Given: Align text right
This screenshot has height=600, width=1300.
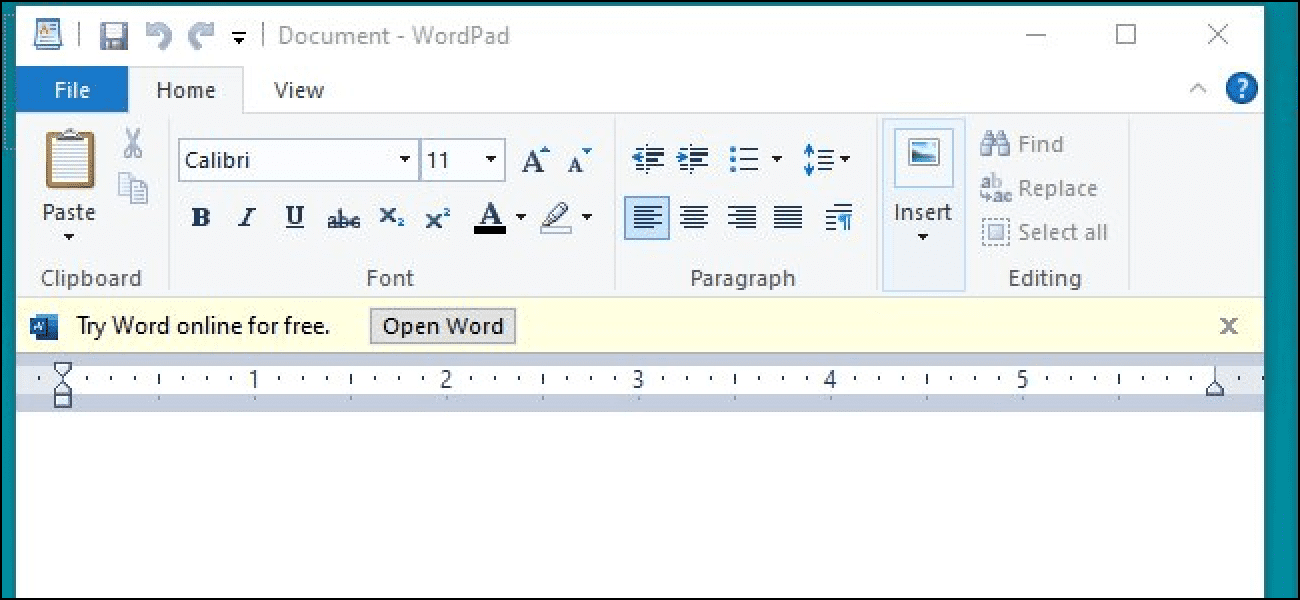Looking at the screenshot, I should point(741,217).
